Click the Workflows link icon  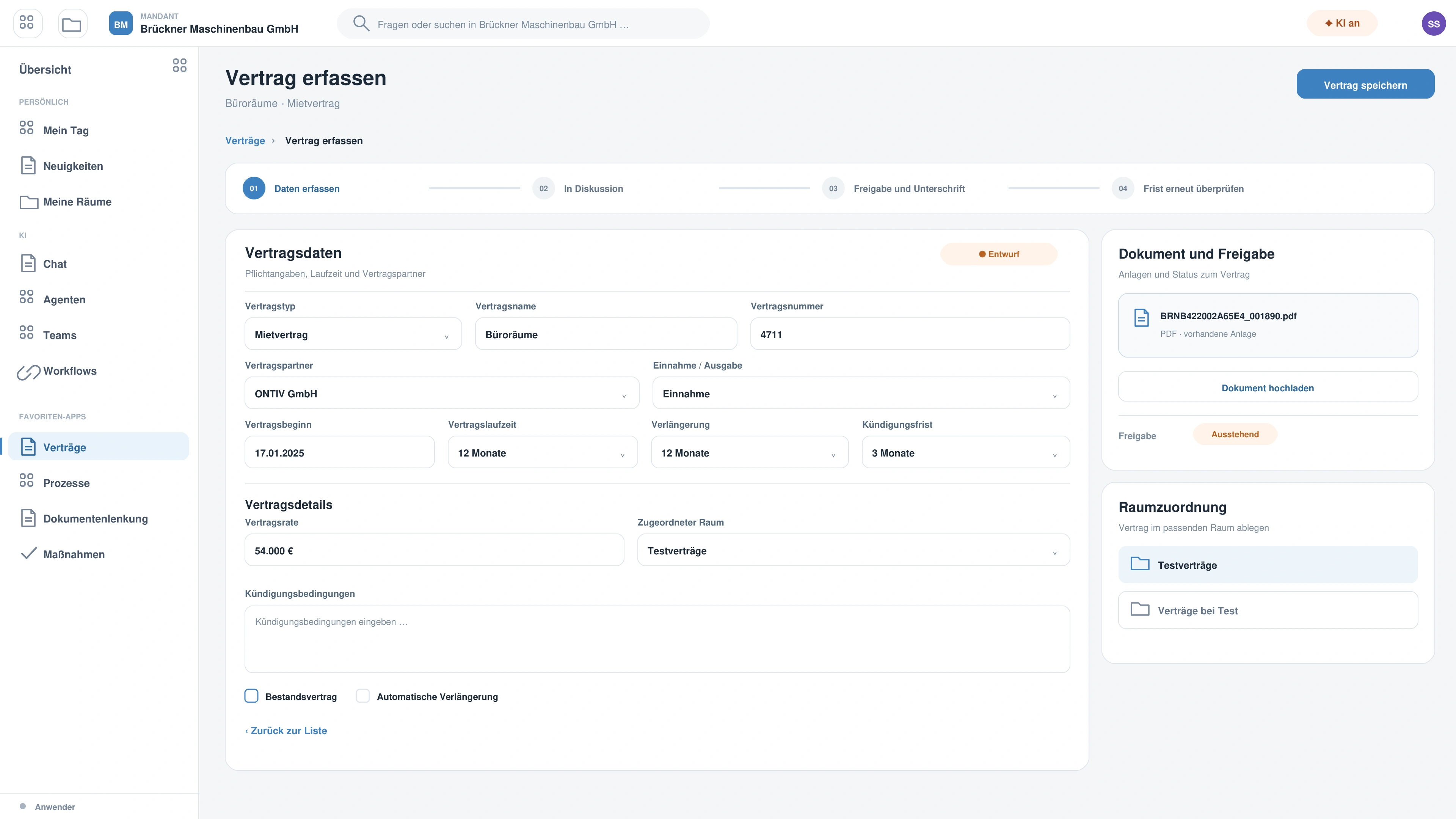28,372
